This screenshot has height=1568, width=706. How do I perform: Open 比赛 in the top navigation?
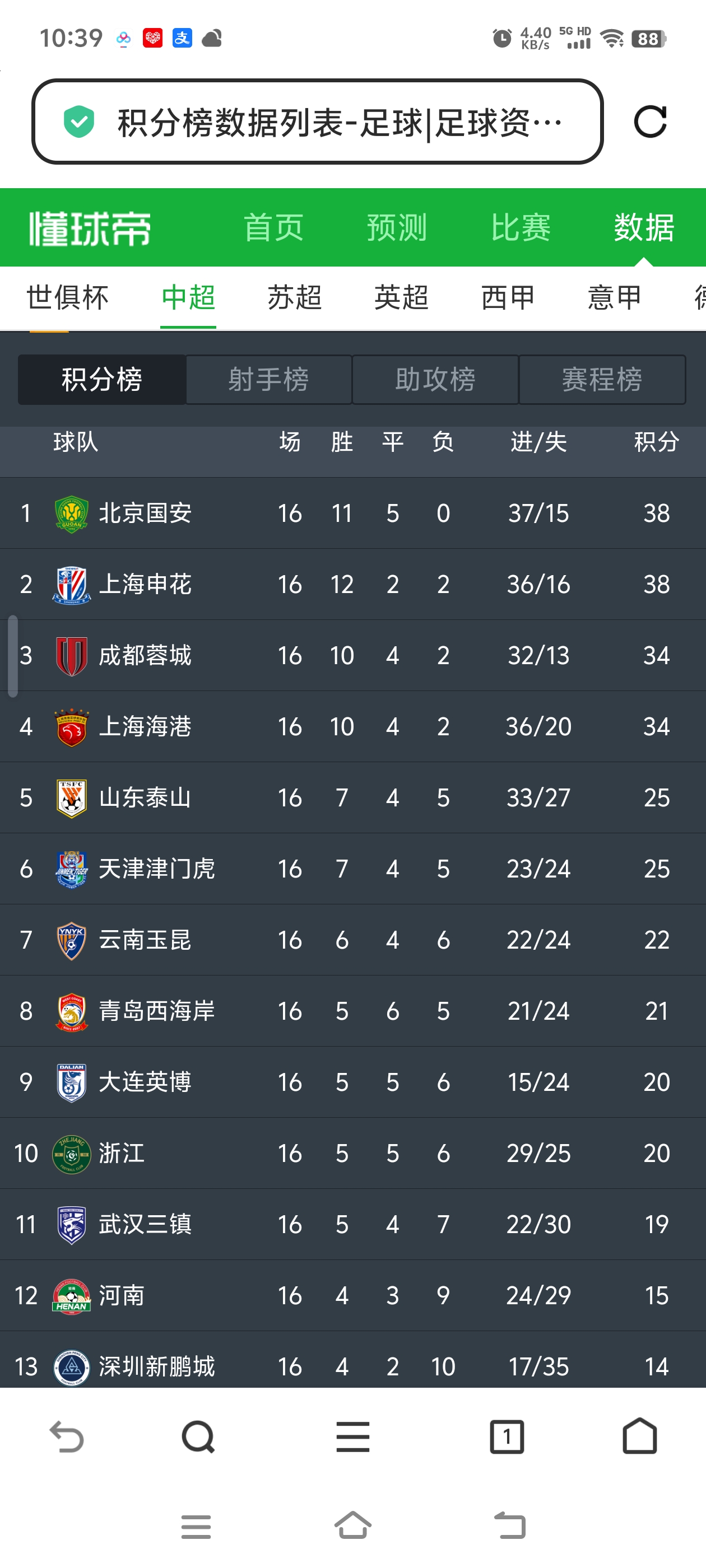coord(521,228)
